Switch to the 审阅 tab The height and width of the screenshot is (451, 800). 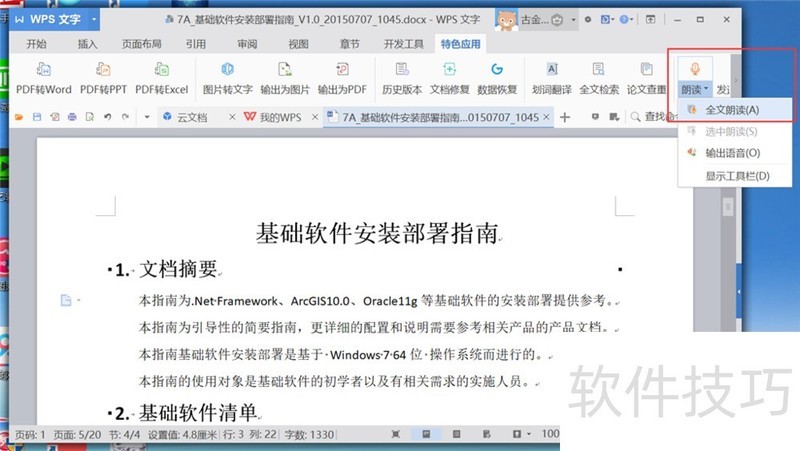247,44
